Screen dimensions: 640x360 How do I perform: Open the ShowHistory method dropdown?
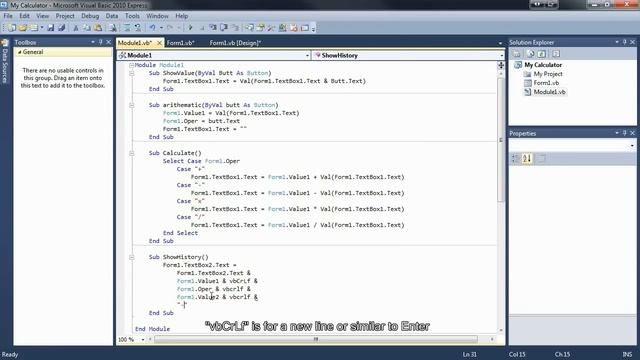click(502, 56)
